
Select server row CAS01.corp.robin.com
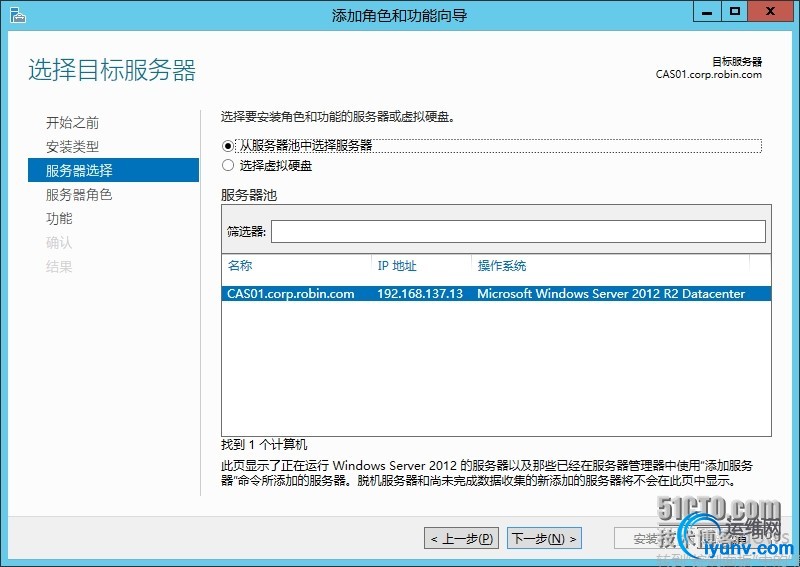(496, 293)
